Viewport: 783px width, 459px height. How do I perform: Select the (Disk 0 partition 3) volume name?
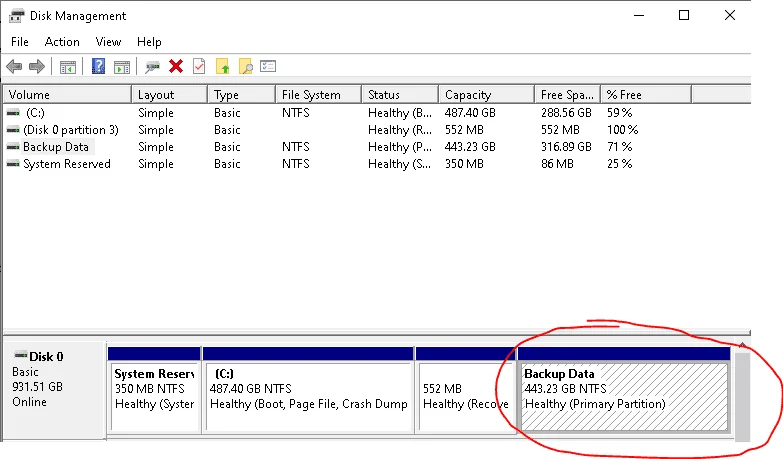pos(71,130)
